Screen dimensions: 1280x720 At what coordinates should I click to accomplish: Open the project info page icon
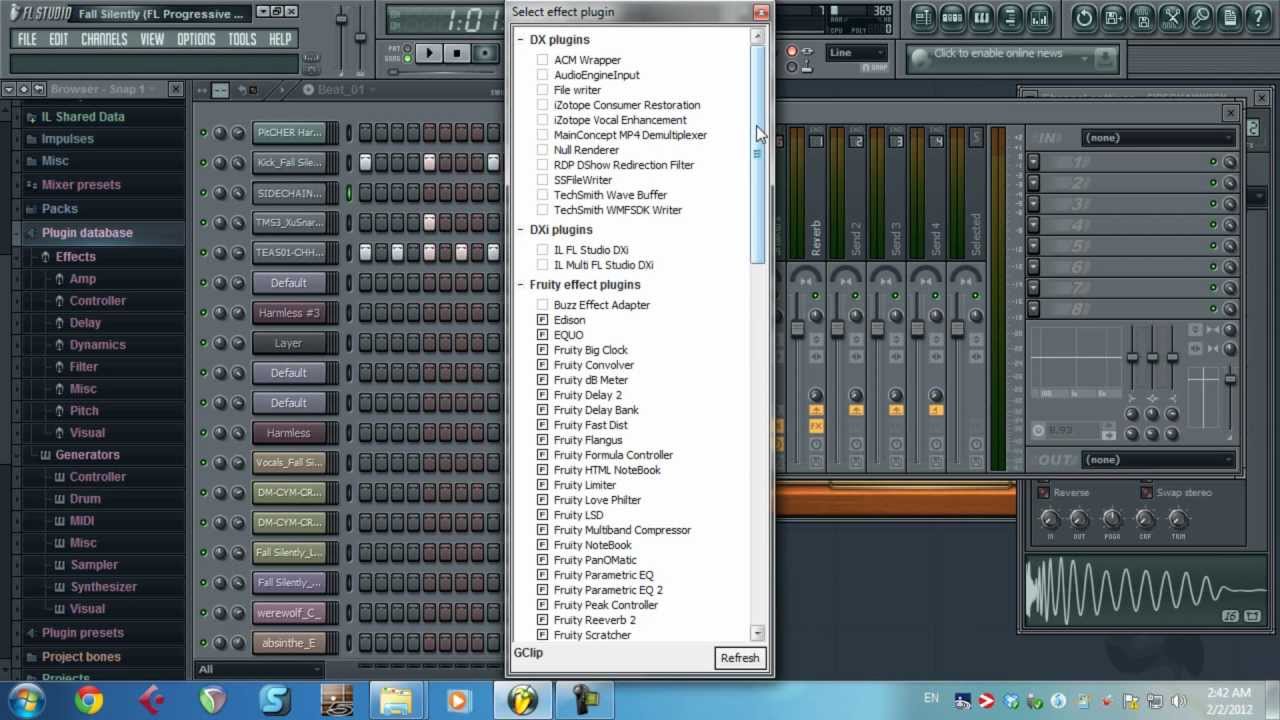pyautogui.click(x=1229, y=17)
